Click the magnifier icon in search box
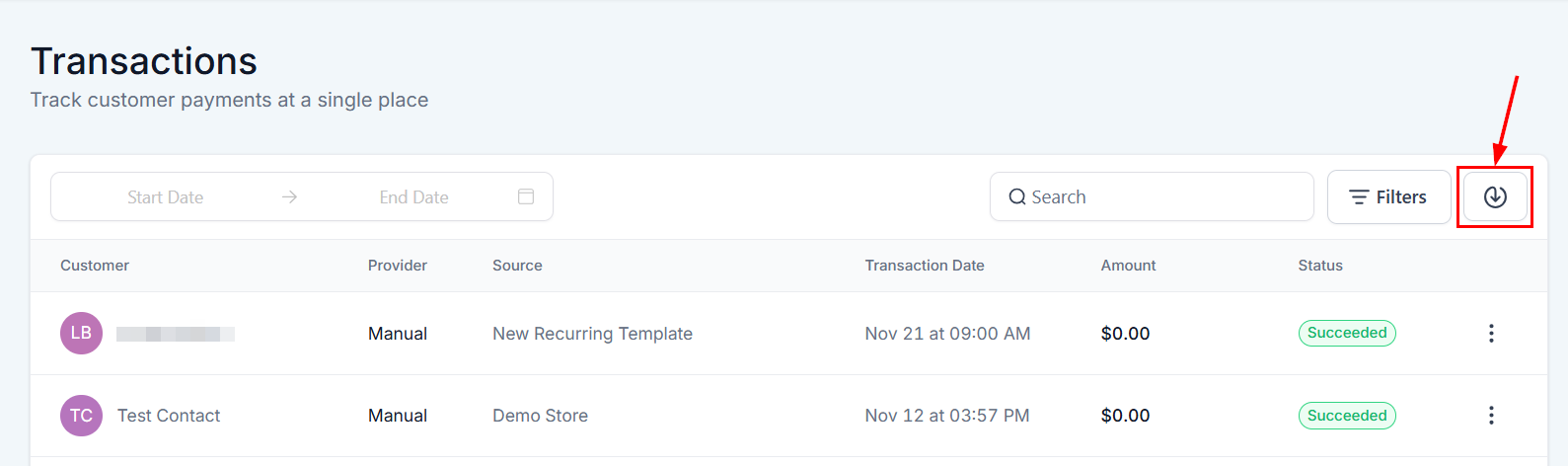This screenshot has height=466, width=1568. [x=1016, y=197]
